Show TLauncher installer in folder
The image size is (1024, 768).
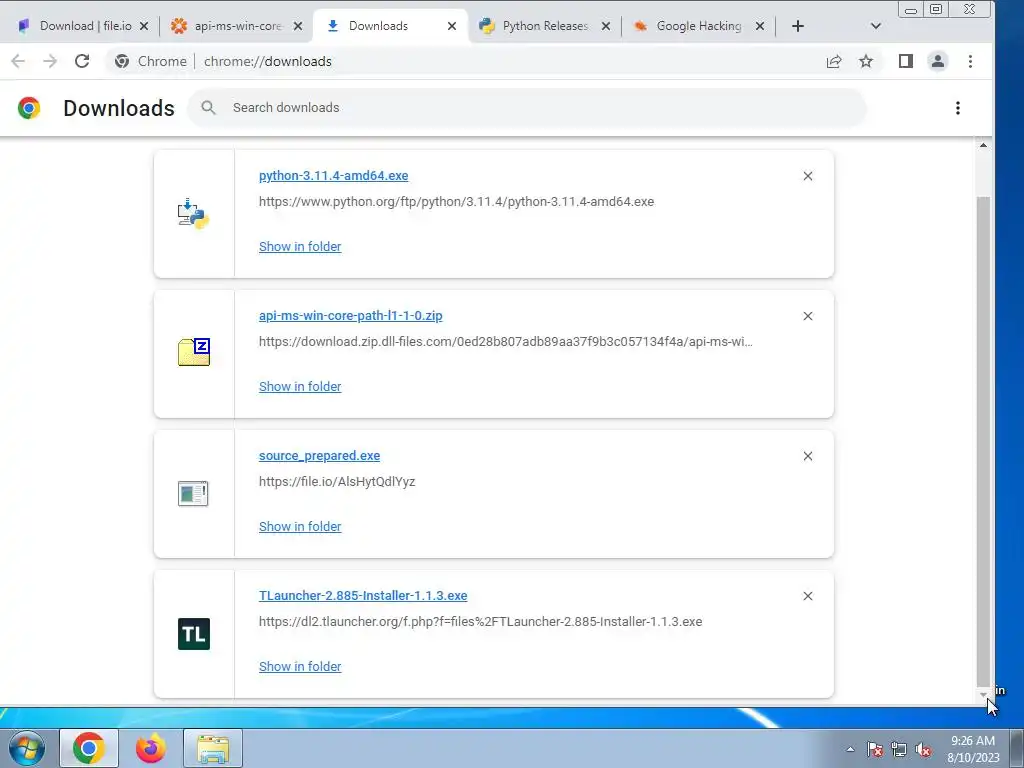300,667
